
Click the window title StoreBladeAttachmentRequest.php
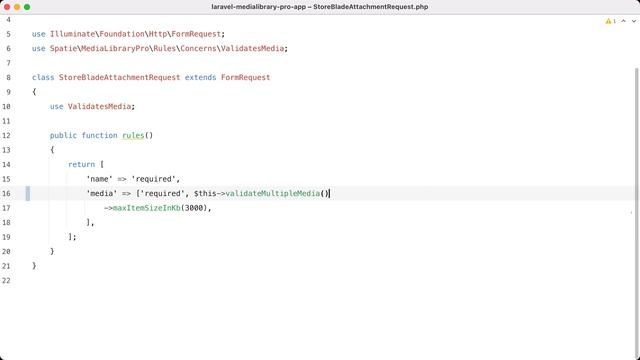click(371, 7)
